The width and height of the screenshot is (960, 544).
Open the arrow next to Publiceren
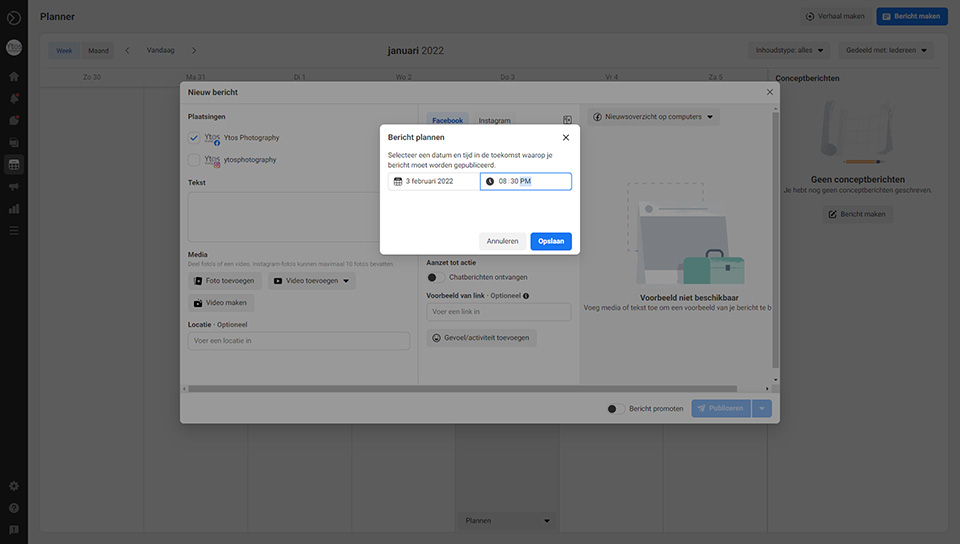(x=762, y=409)
